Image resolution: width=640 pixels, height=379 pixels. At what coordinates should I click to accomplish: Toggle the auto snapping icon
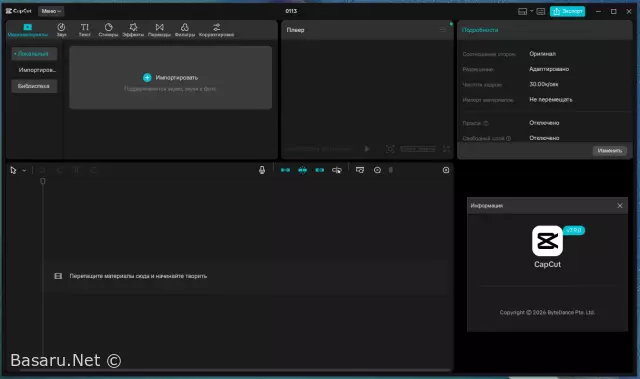(x=302, y=170)
